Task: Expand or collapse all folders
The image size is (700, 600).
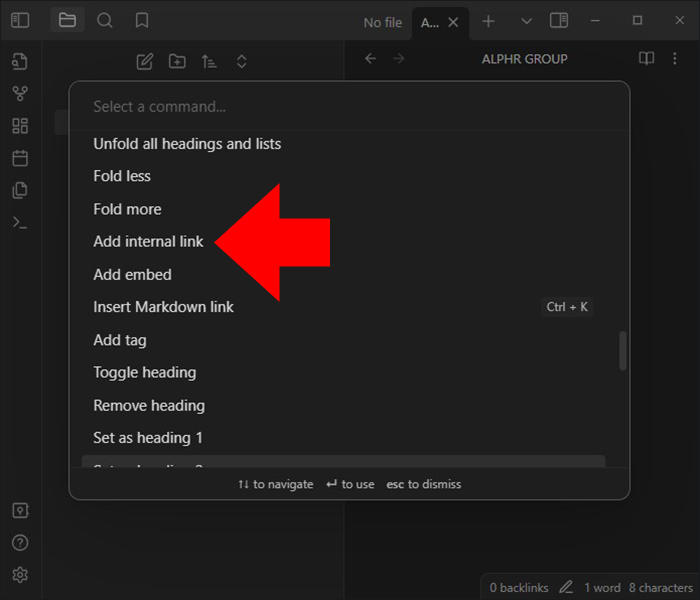Action: pos(242,62)
